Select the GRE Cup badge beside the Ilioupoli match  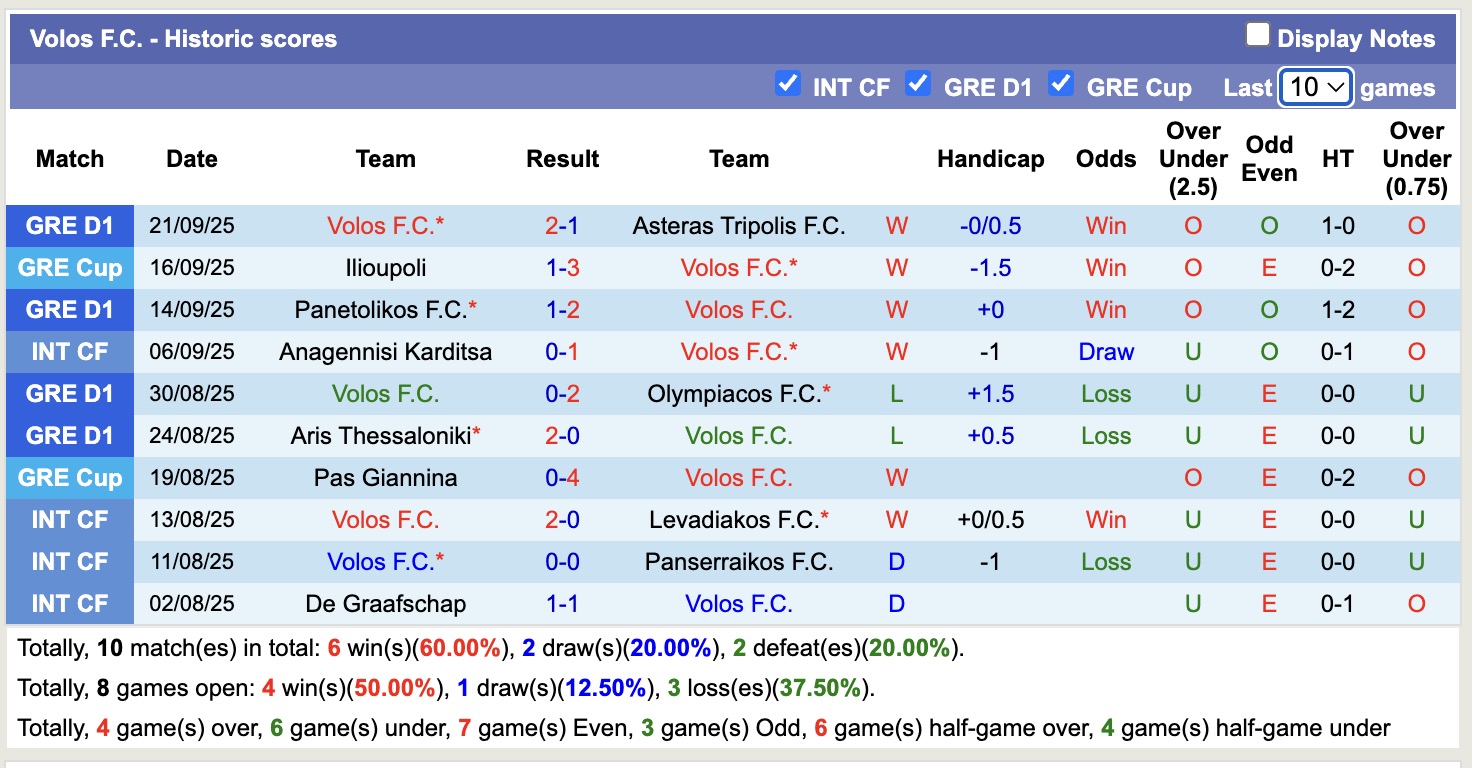(x=68, y=267)
